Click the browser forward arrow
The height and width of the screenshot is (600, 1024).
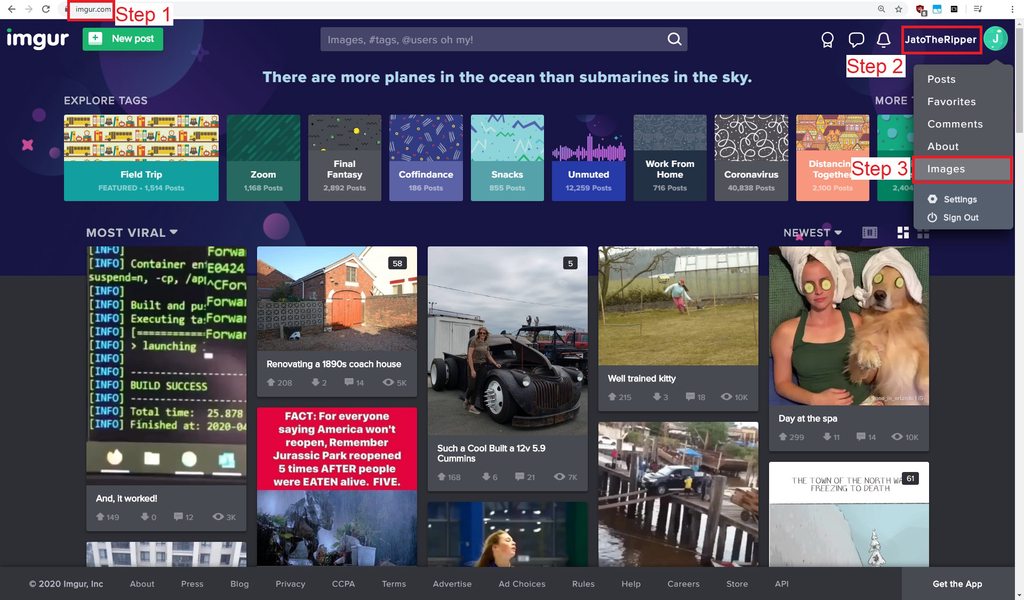coord(28,9)
